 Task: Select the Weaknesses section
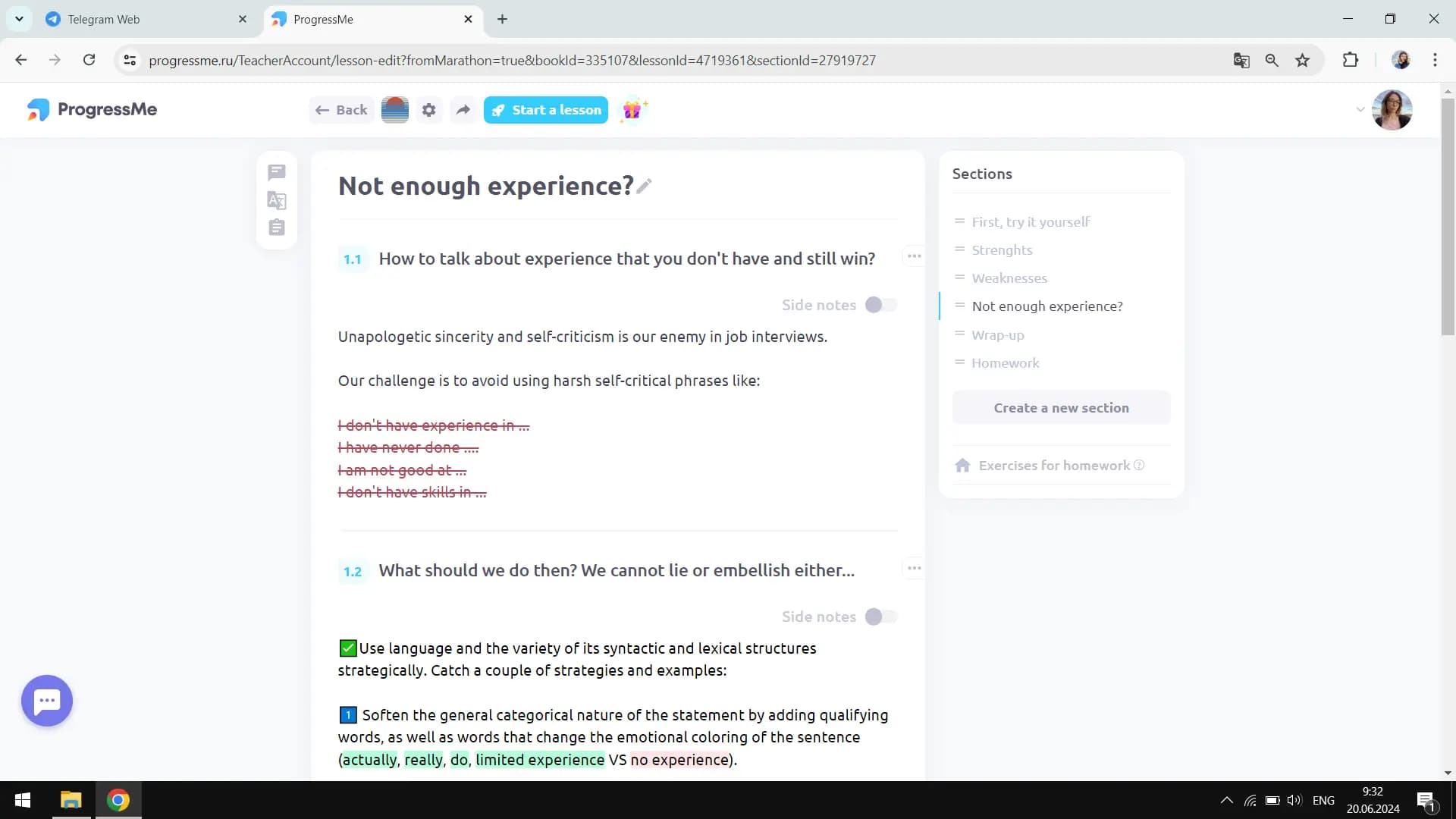[x=1009, y=278]
